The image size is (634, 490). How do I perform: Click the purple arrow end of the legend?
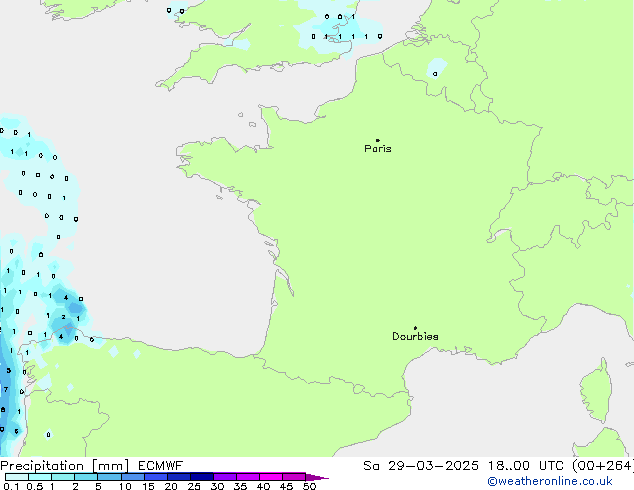(317, 477)
